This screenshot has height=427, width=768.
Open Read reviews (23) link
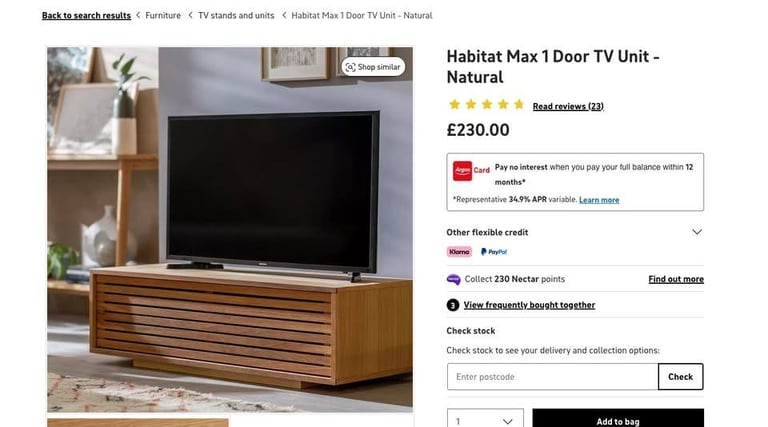click(x=568, y=106)
